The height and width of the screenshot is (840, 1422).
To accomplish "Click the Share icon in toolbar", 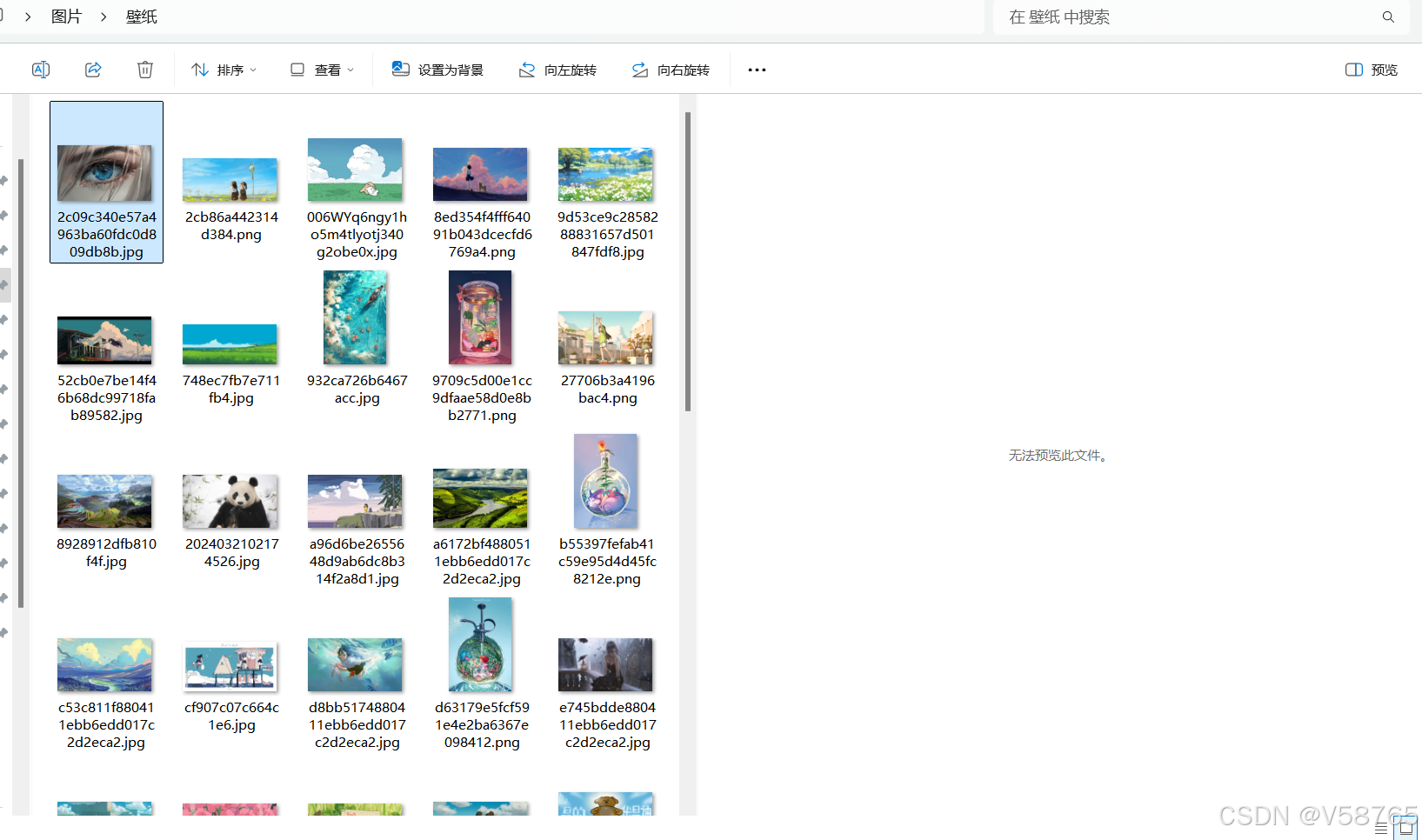I will click(x=93, y=70).
